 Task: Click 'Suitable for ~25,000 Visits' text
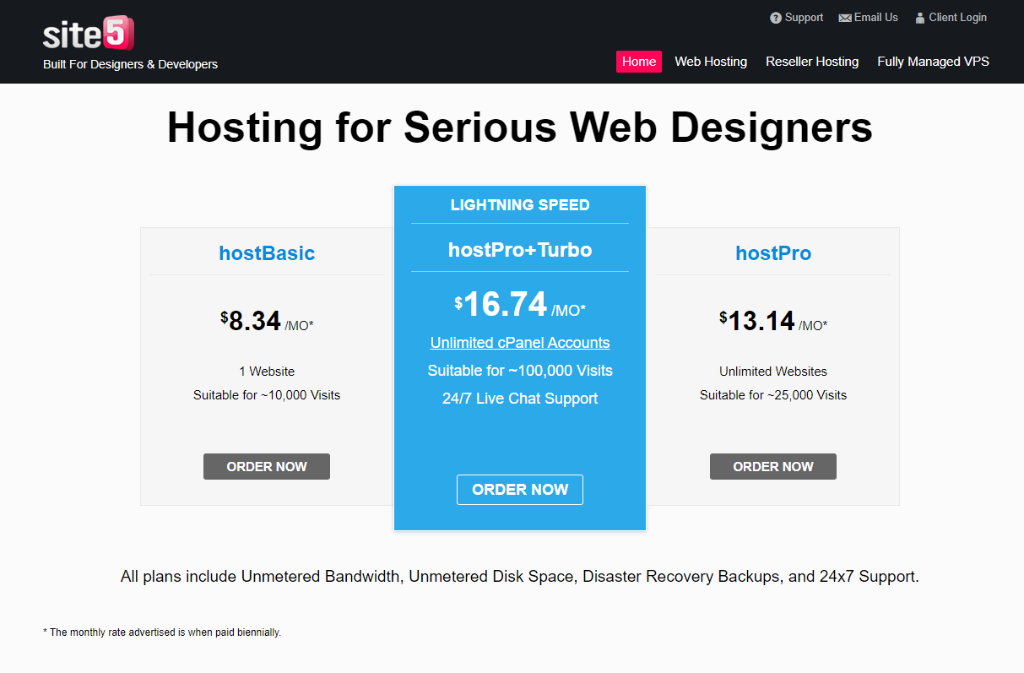(x=773, y=395)
